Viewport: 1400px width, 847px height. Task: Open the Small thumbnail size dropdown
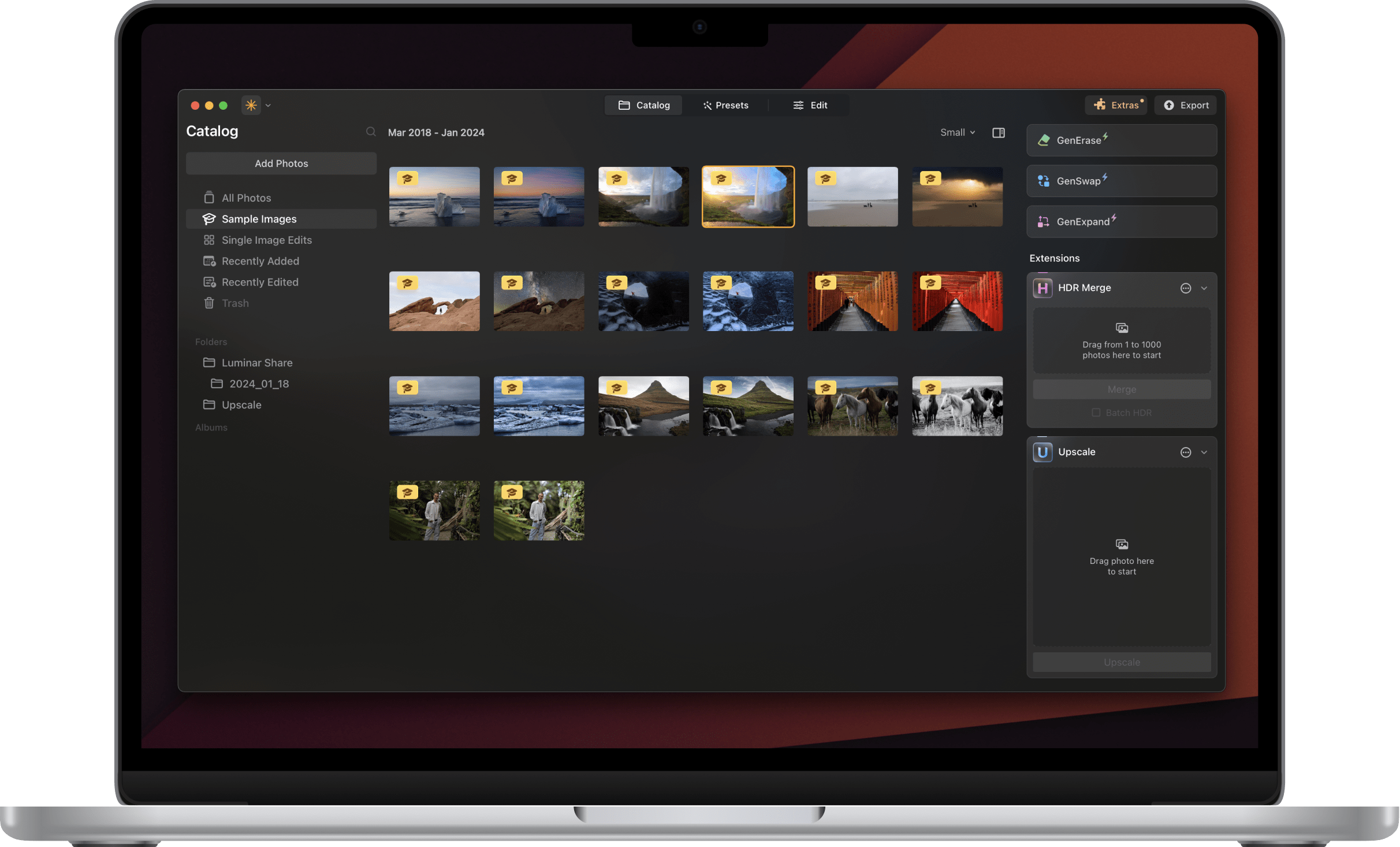tap(957, 132)
